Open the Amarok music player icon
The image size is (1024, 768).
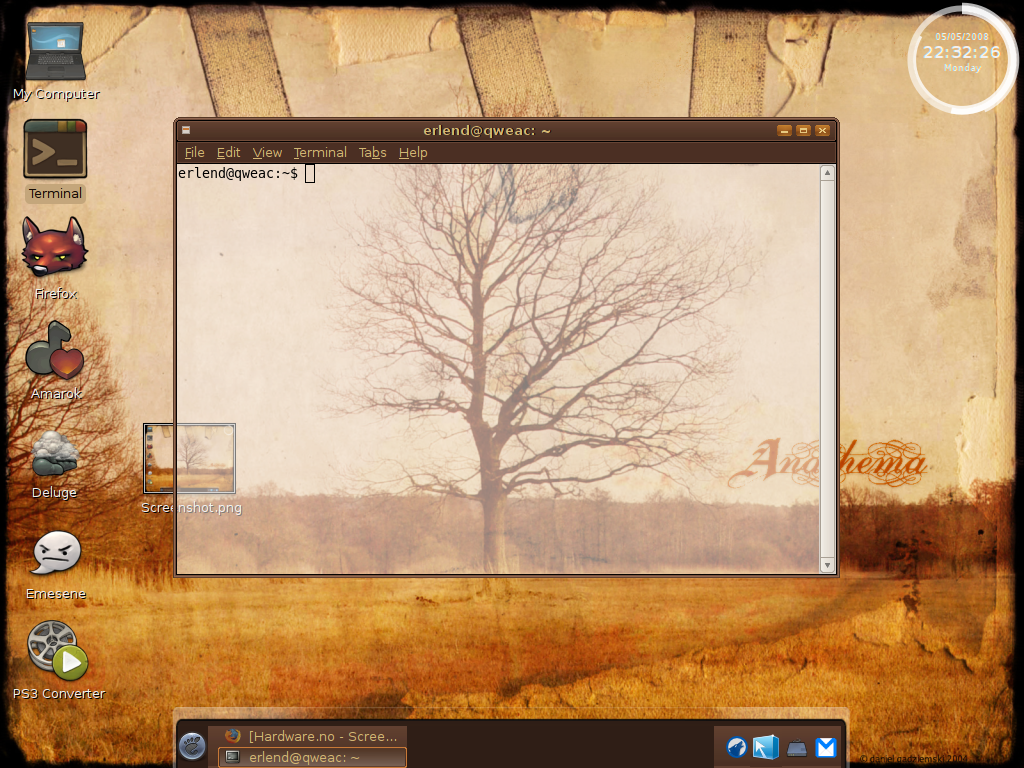click(55, 350)
